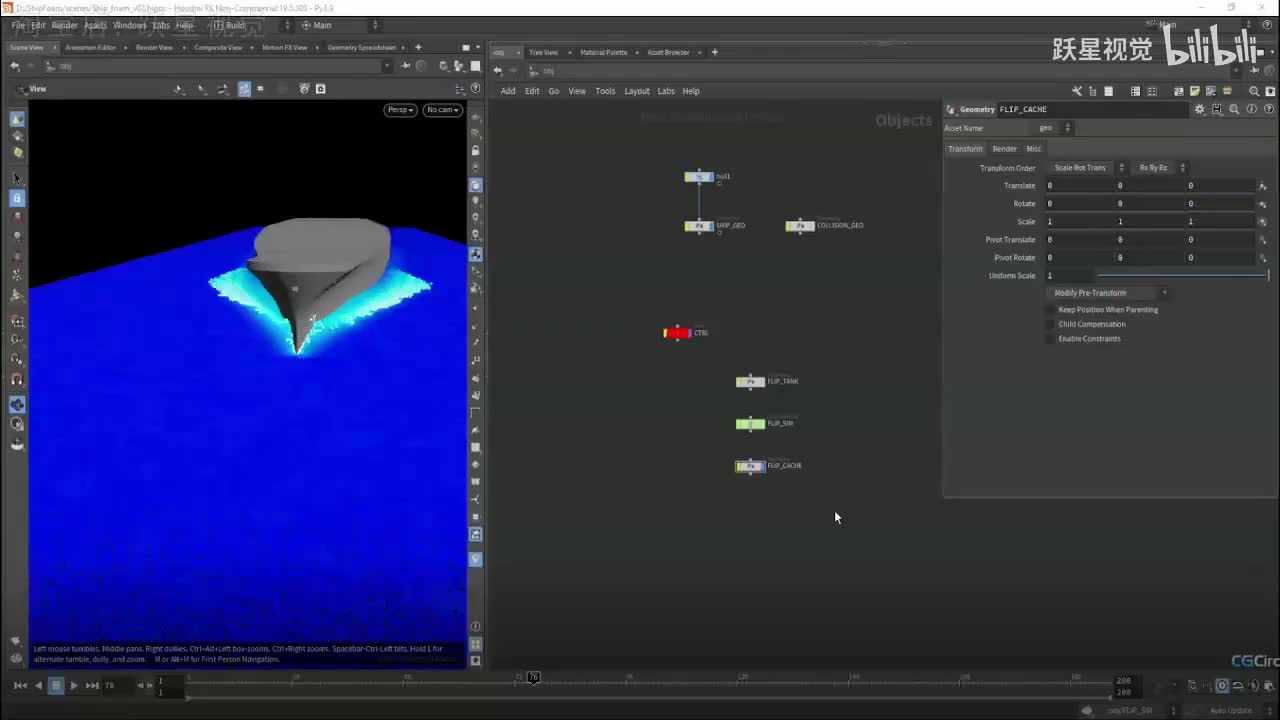The width and height of the screenshot is (1280, 720).
Task: Open the Modify Pre-Transform dropdown
Action: pos(1108,293)
